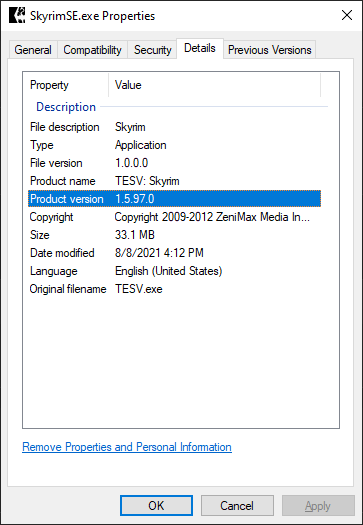Click the 'TESV: Skyrim' product name value
The width and height of the screenshot is (363, 525).
pyautogui.click(x=147, y=181)
